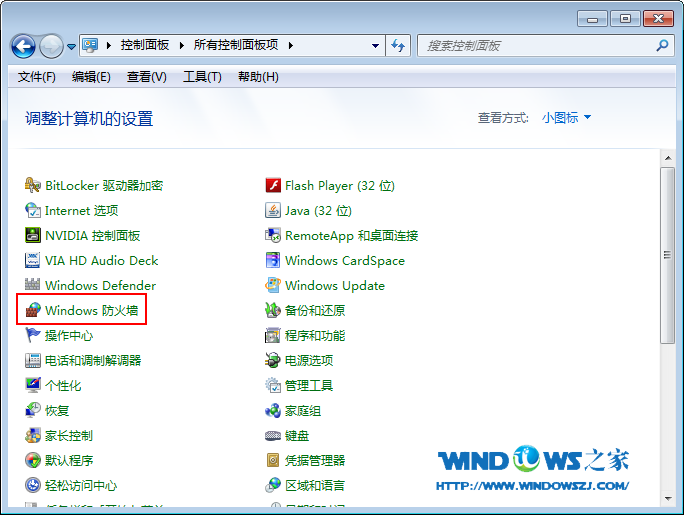Viewport: 684px width, 515px height.
Task: Expand the arrow after 控制面板 breadcrumb
Action: pyautogui.click(x=181, y=45)
